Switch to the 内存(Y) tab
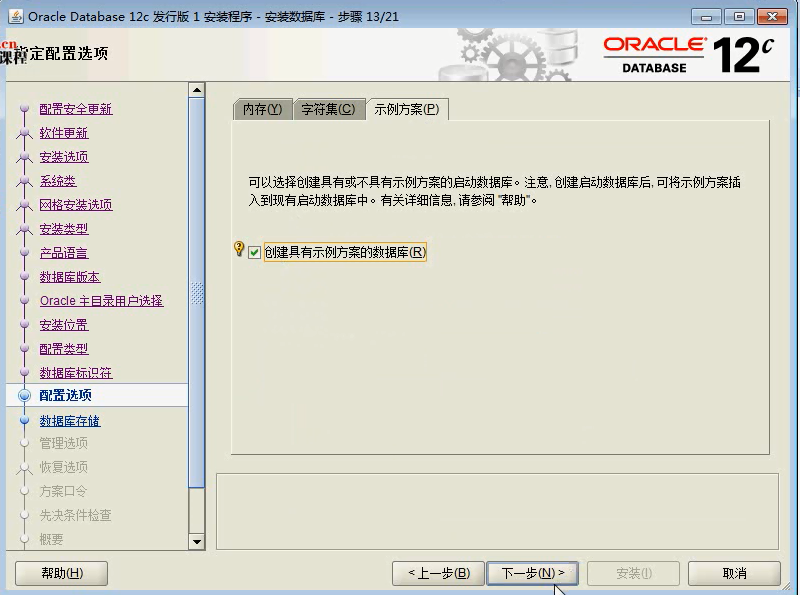800x595 pixels. (262, 109)
